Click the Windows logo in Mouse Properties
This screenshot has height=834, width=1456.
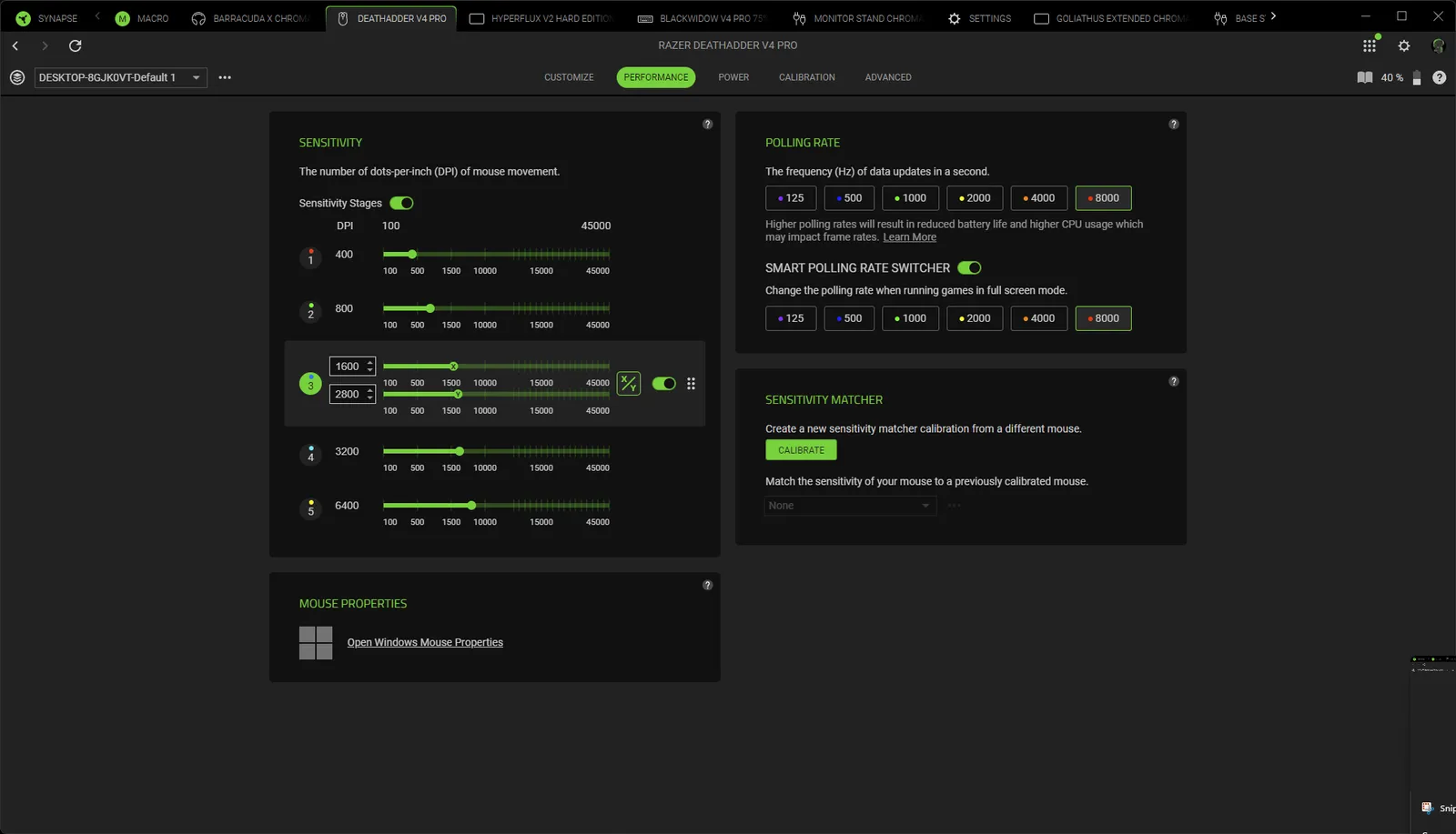(316, 643)
